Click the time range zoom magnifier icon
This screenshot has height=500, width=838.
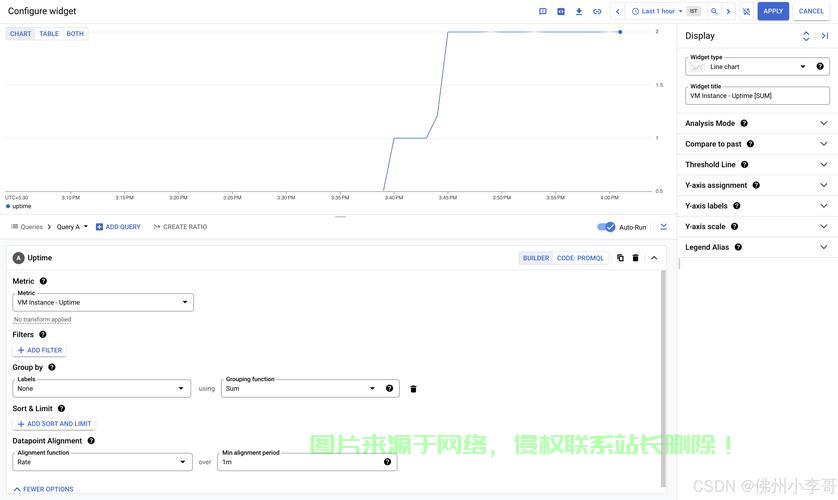click(714, 11)
